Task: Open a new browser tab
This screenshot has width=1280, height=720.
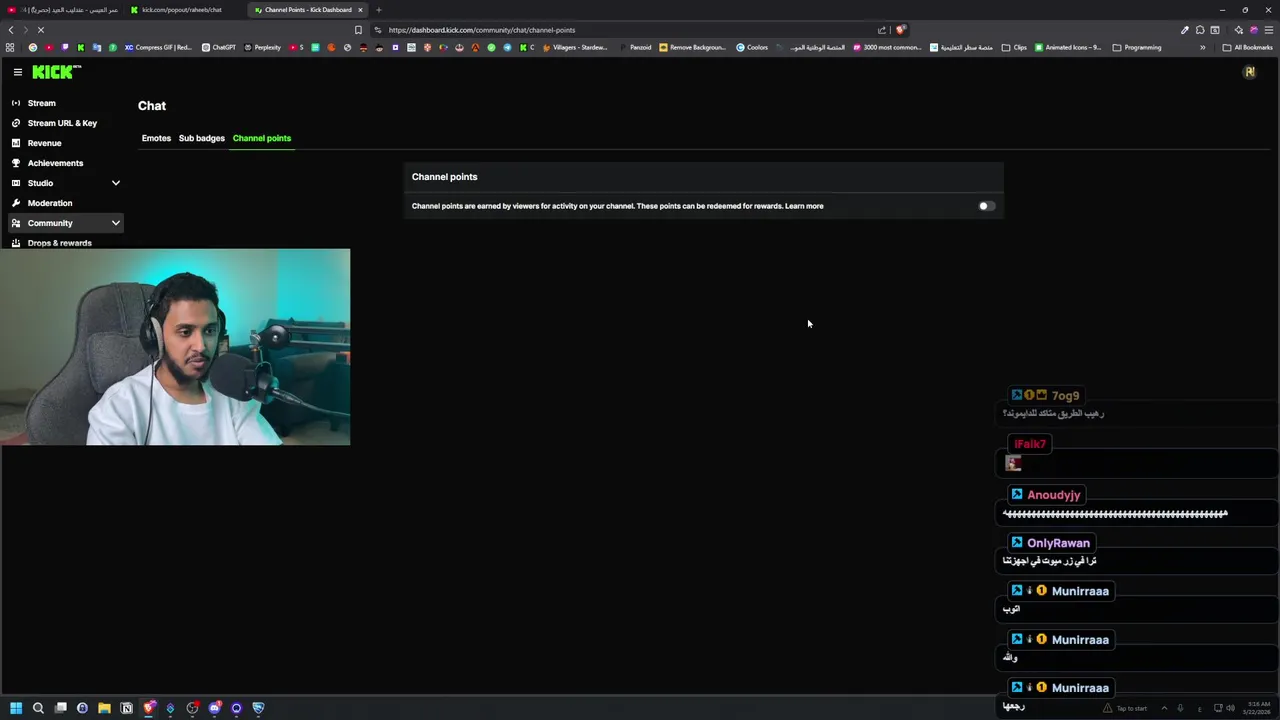Action: pos(378,10)
